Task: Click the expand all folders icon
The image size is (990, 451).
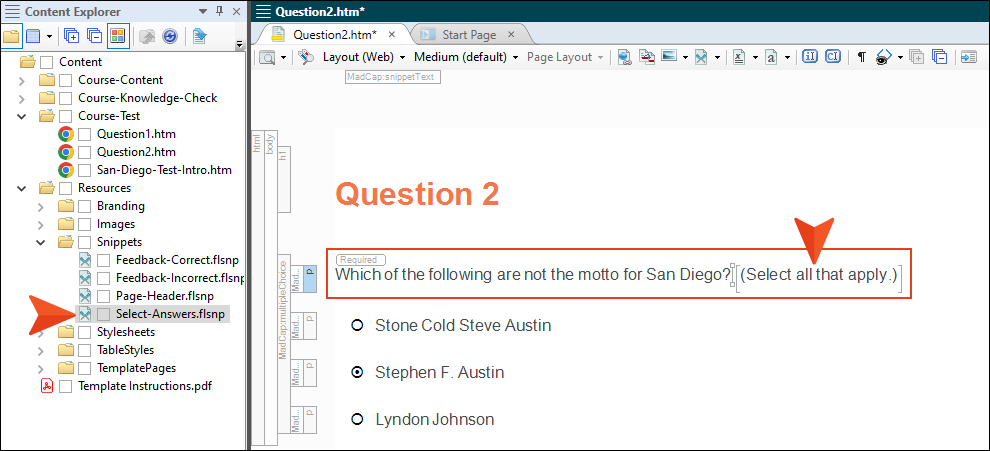Action: [x=72, y=36]
